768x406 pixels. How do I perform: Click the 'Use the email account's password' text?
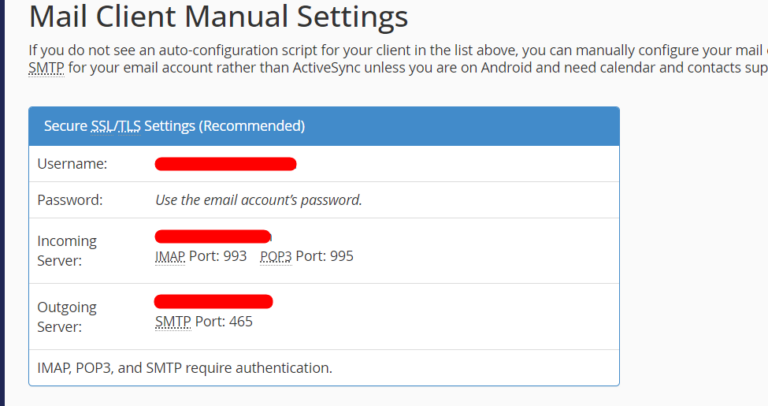coord(258,199)
